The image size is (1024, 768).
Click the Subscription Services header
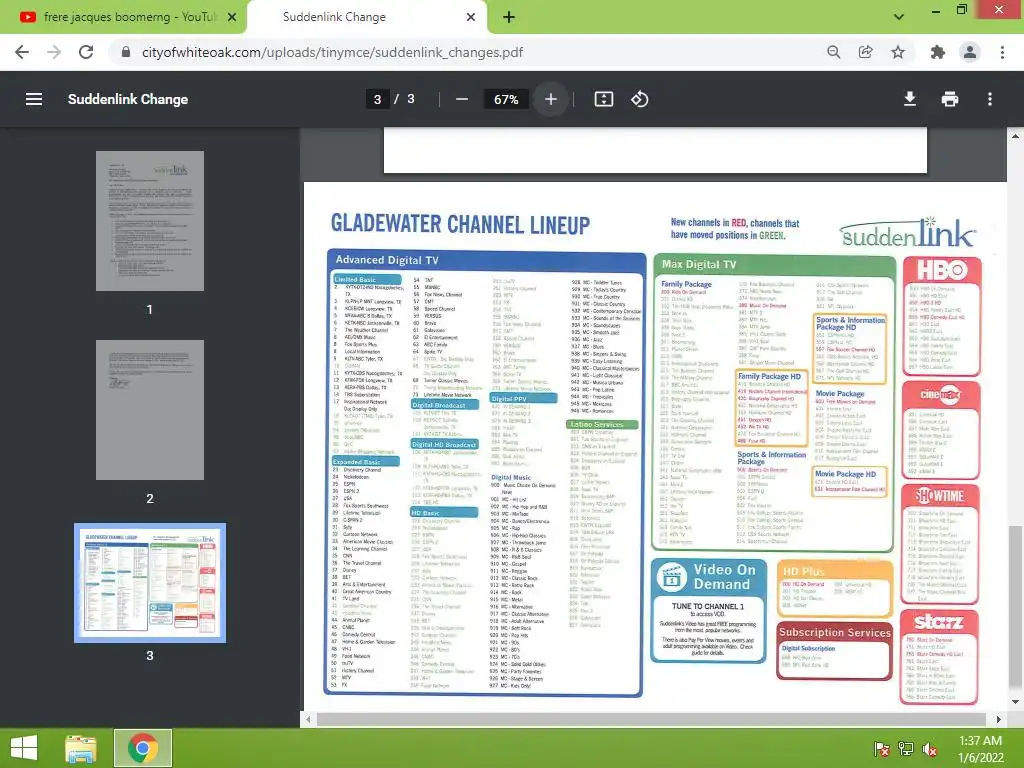pos(835,632)
